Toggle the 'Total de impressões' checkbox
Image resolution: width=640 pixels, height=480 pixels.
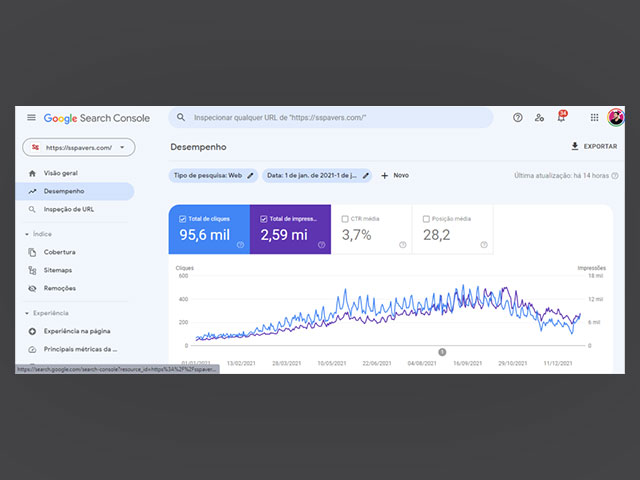click(263, 218)
